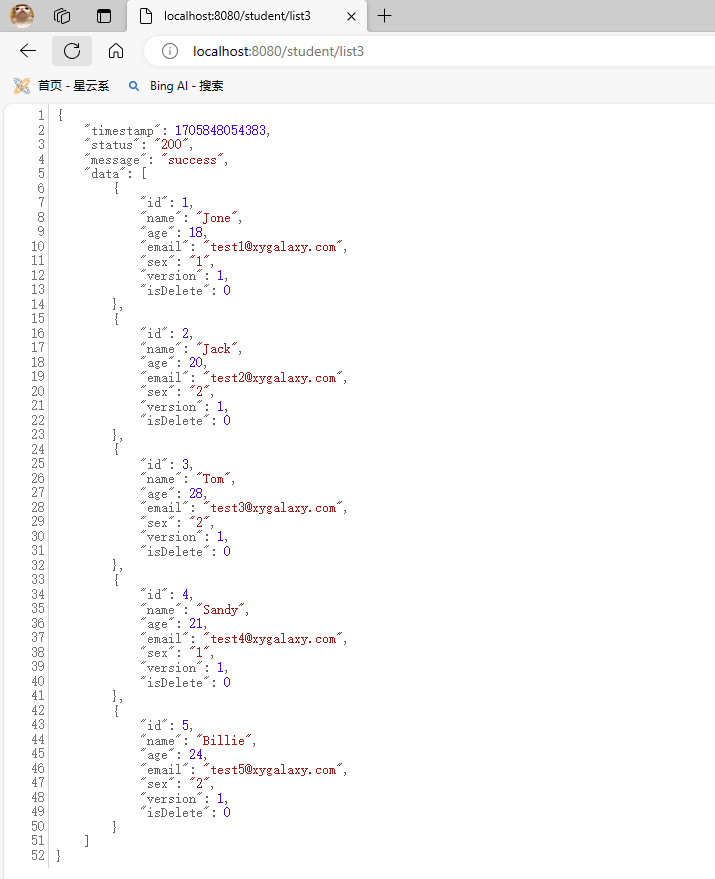This screenshot has height=879, width=715.
Task: Open a new tab with plus button
Action: pos(385,16)
